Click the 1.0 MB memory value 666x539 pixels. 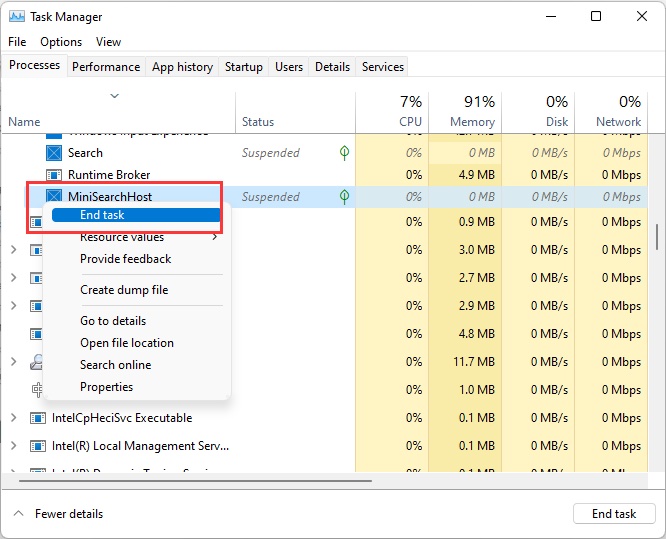click(x=477, y=390)
